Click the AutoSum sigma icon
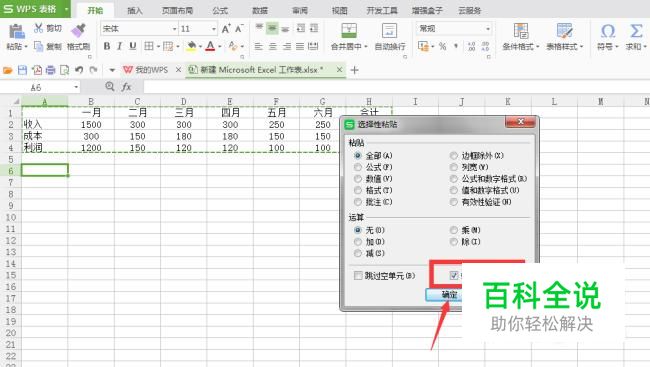 pyautogui.click(x=635, y=31)
